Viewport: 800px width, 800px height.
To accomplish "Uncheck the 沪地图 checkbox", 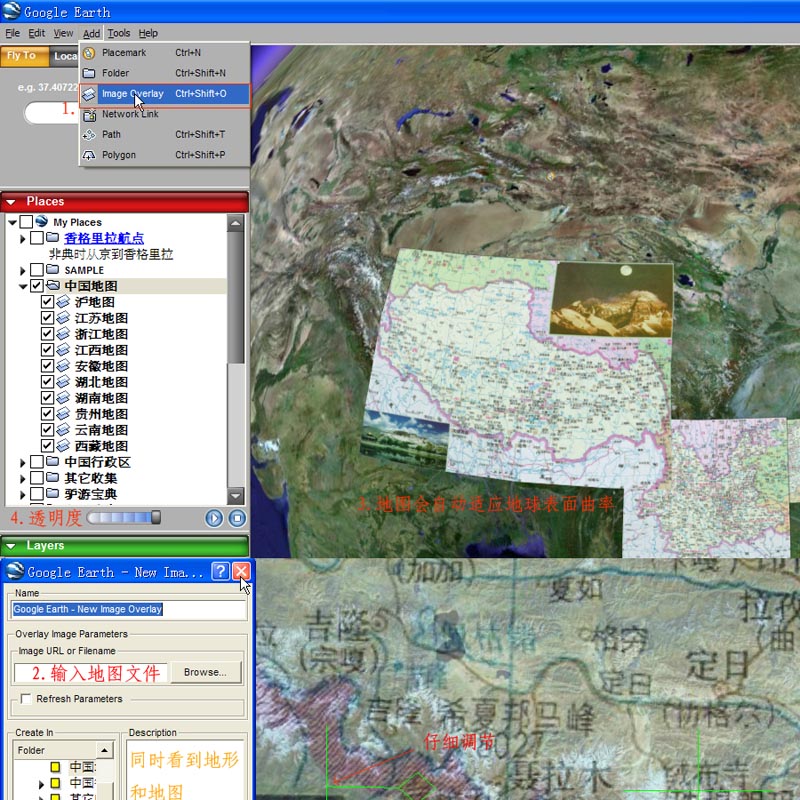I will point(47,302).
